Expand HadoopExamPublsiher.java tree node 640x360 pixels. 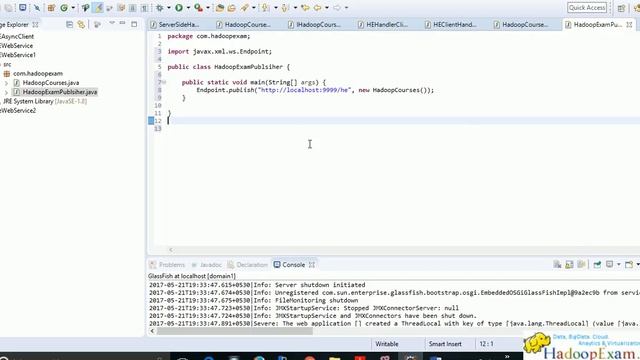pos(6,92)
